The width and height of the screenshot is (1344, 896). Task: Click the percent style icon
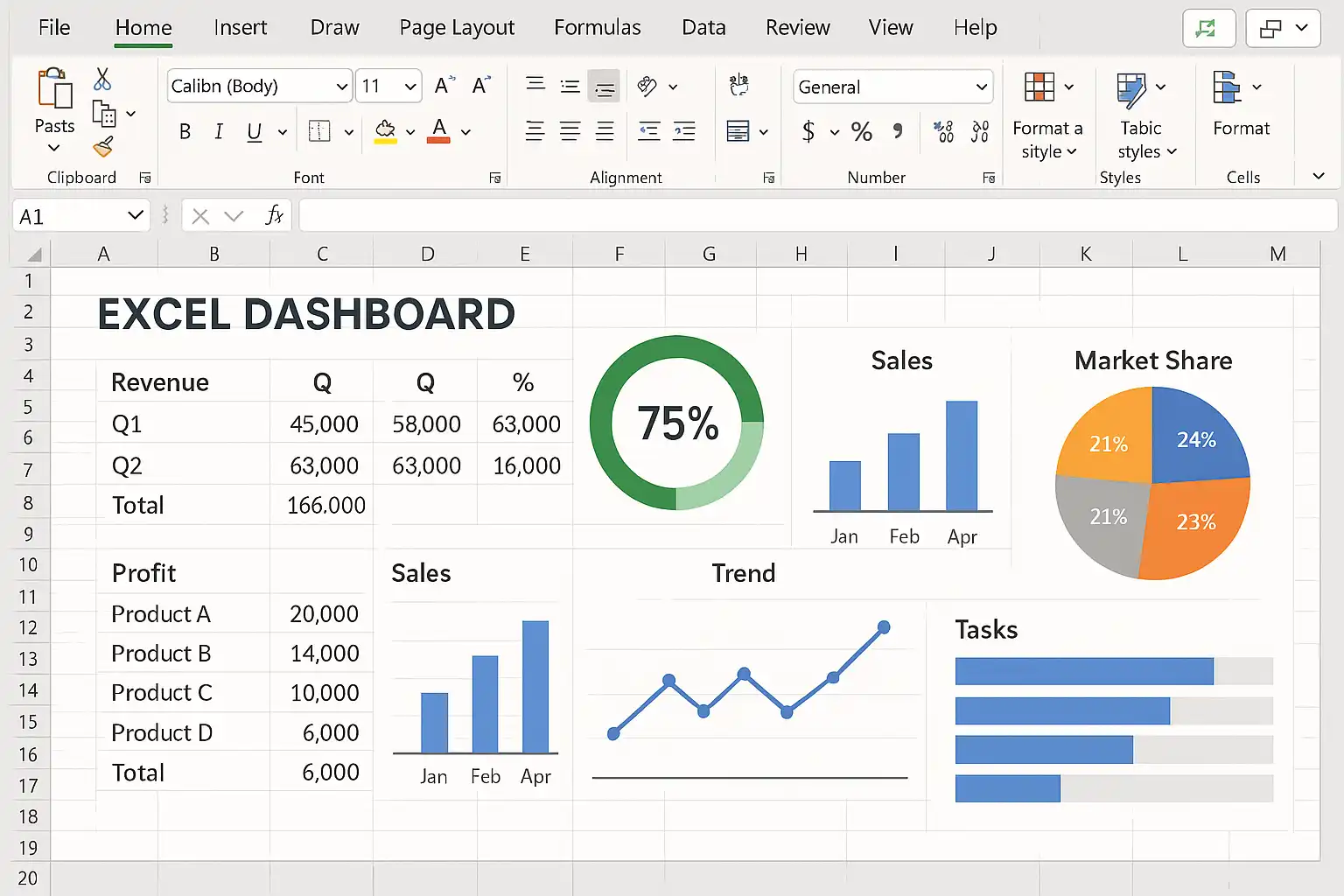[x=862, y=132]
